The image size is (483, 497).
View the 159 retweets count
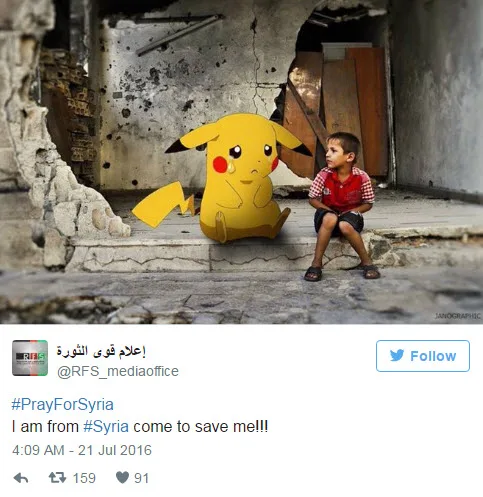tap(84, 478)
